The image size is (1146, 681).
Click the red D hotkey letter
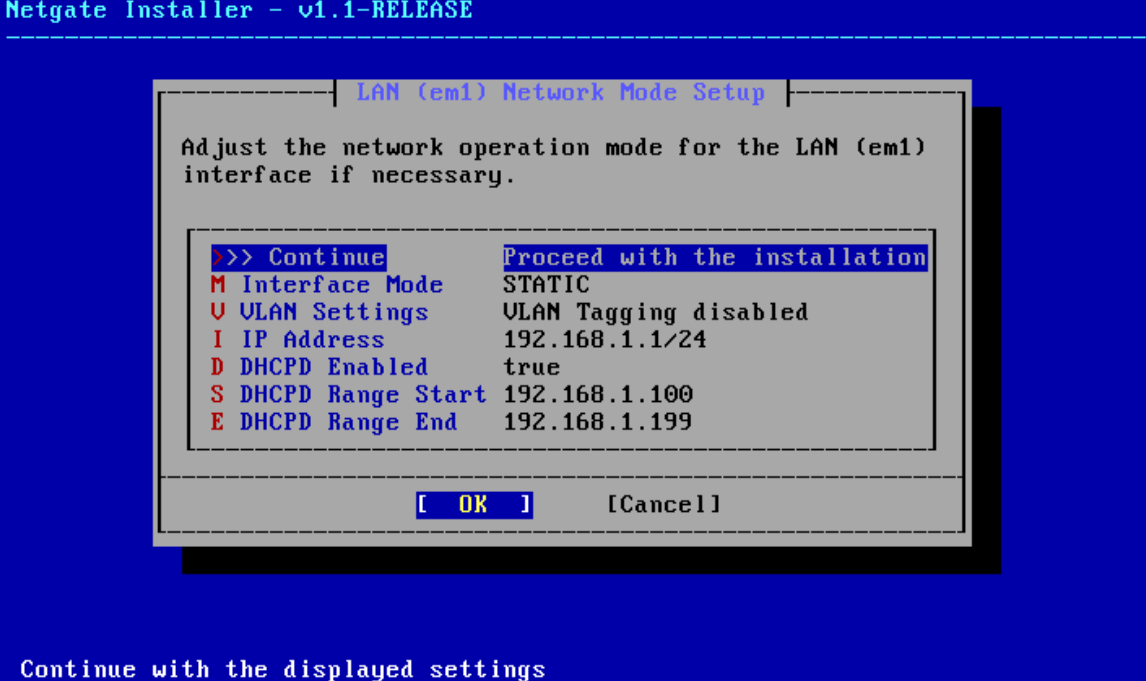[x=218, y=367]
